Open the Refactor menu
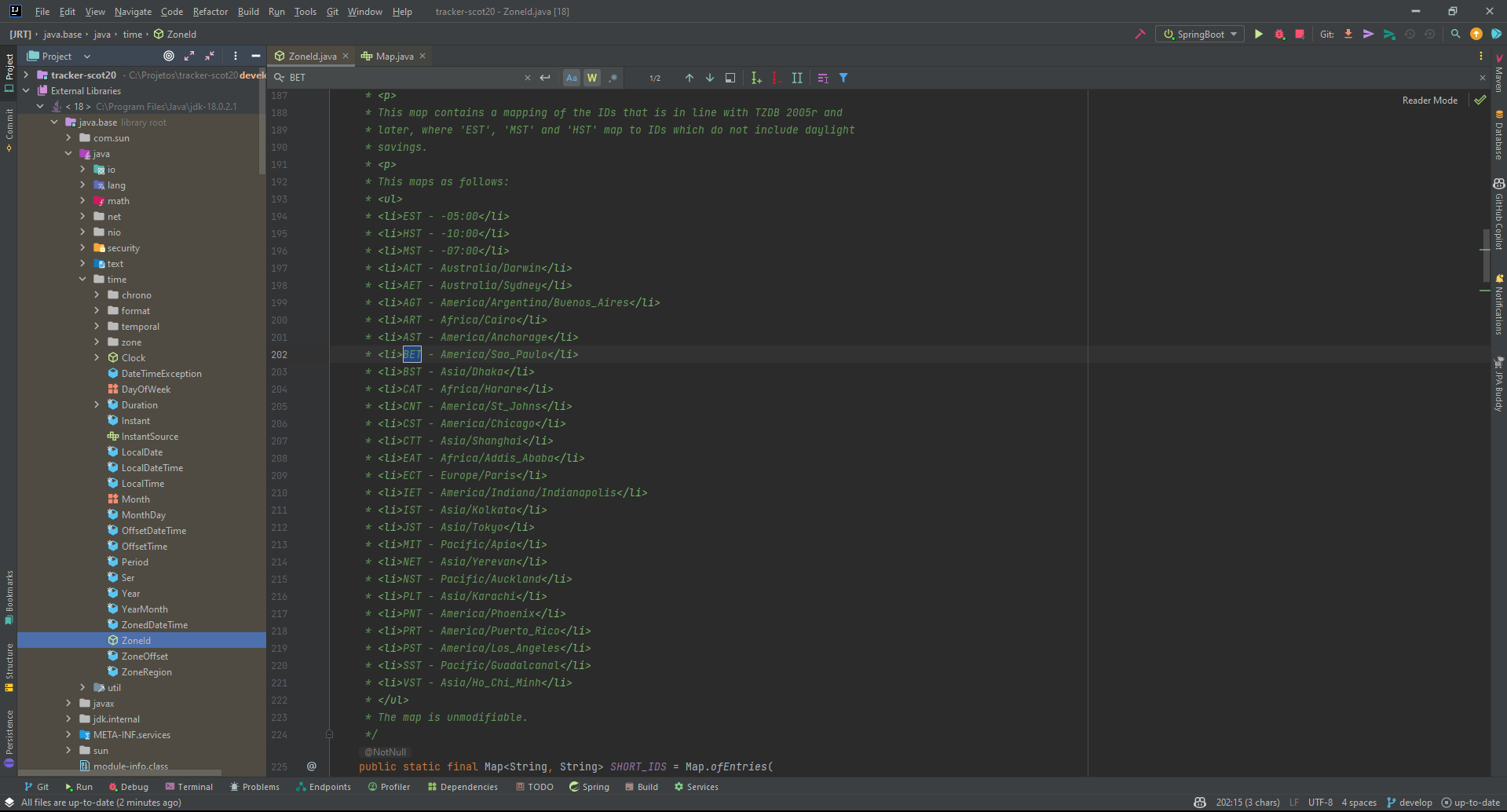 (210, 12)
